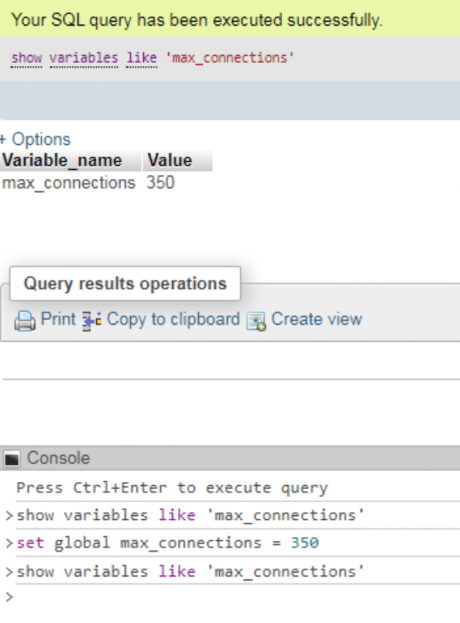The width and height of the screenshot is (460, 623).
Task: Toggle the Console panel title bar
Action: pyautogui.click(x=230, y=459)
